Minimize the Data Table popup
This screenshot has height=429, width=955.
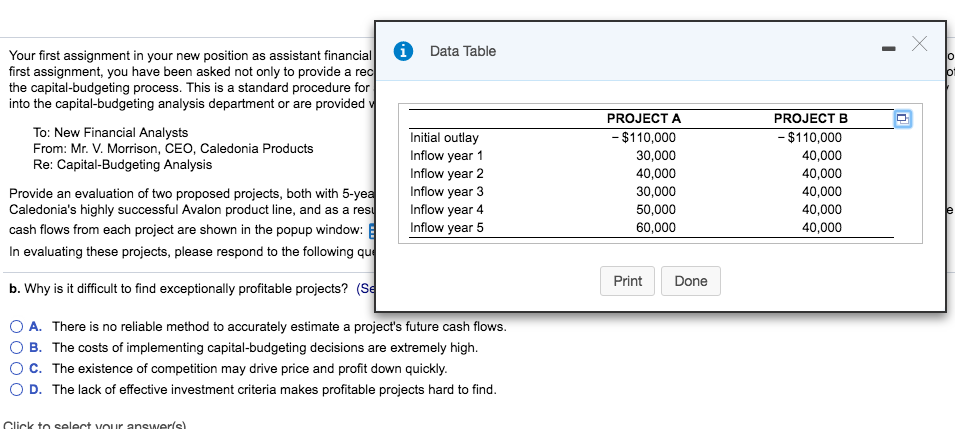(889, 48)
